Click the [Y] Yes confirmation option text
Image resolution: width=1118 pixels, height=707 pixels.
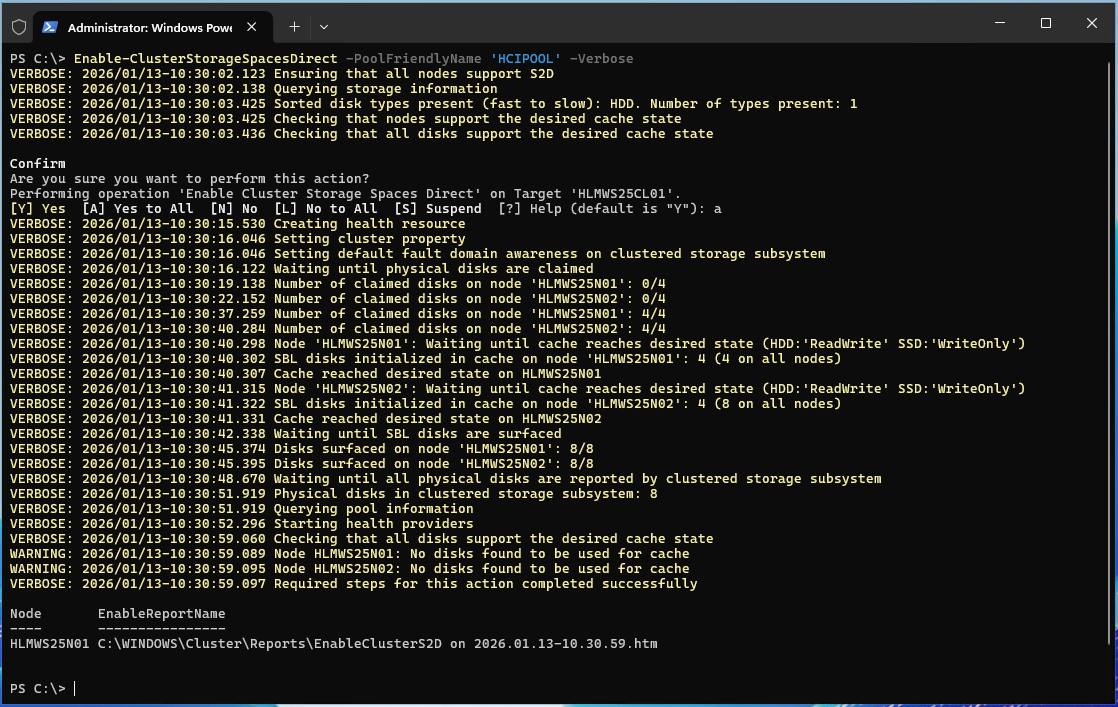click(38, 209)
